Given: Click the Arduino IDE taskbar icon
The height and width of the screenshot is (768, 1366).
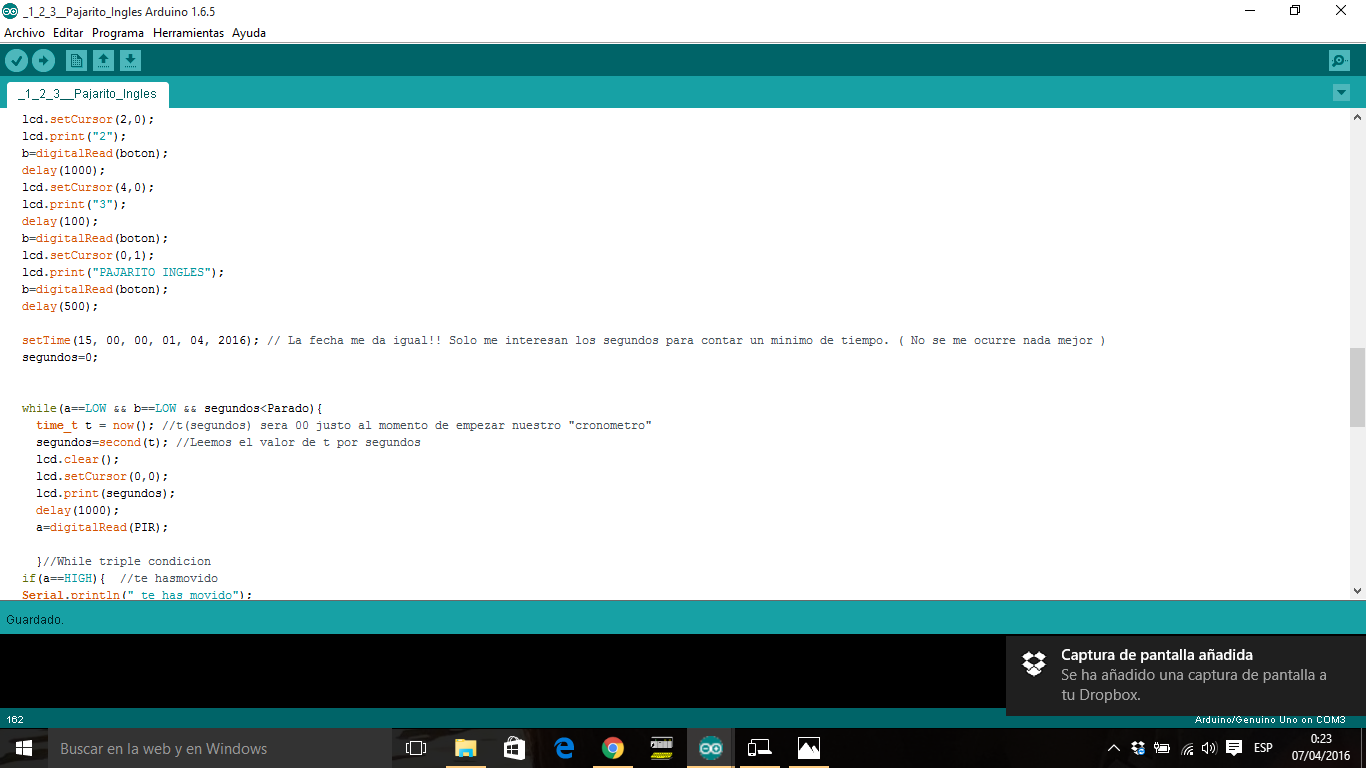Looking at the screenshot, I should pos(710,748).
